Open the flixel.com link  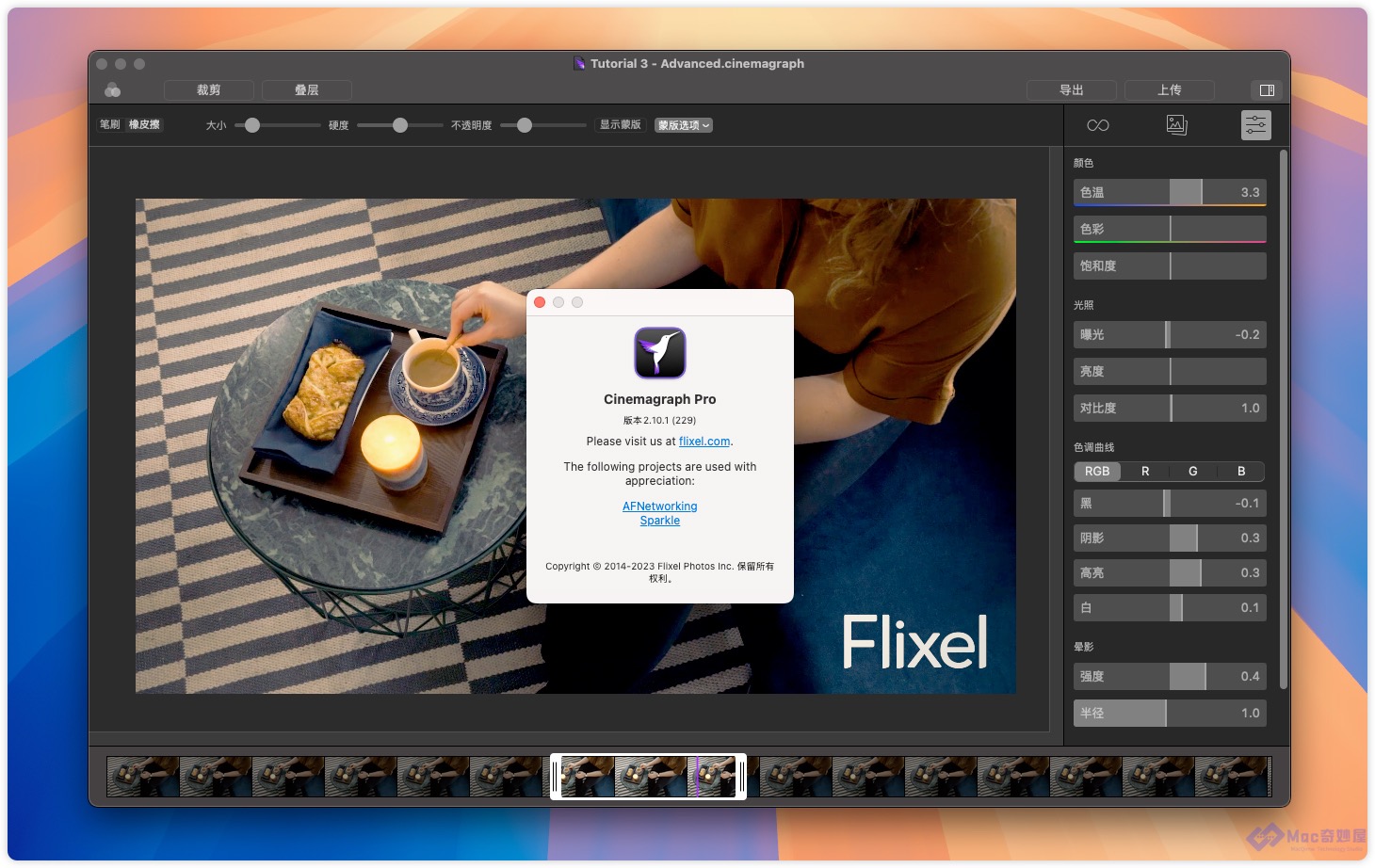point(704,442)
